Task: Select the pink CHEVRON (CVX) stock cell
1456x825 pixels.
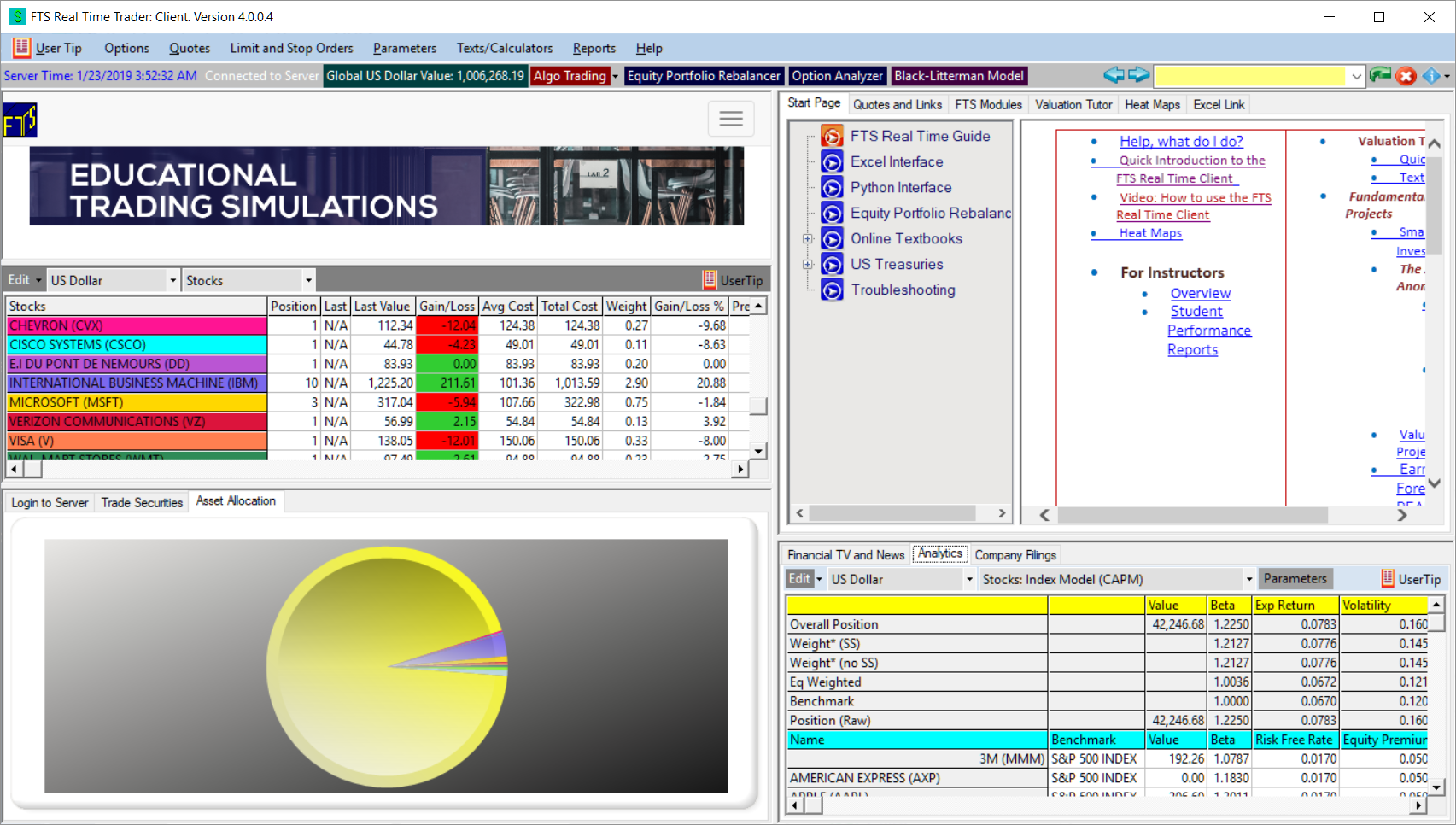Action: 137,325
